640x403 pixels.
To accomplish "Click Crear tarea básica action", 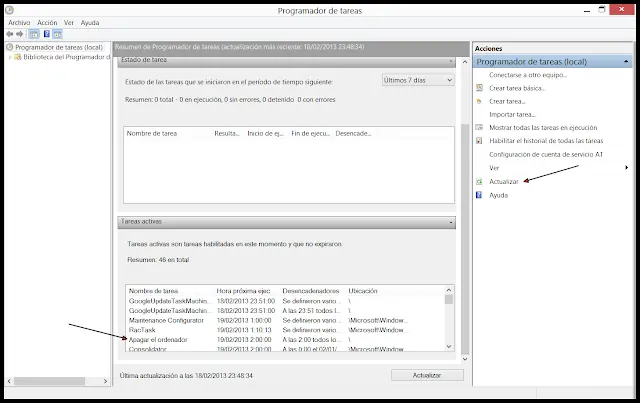I will click(x=517, y=88).
